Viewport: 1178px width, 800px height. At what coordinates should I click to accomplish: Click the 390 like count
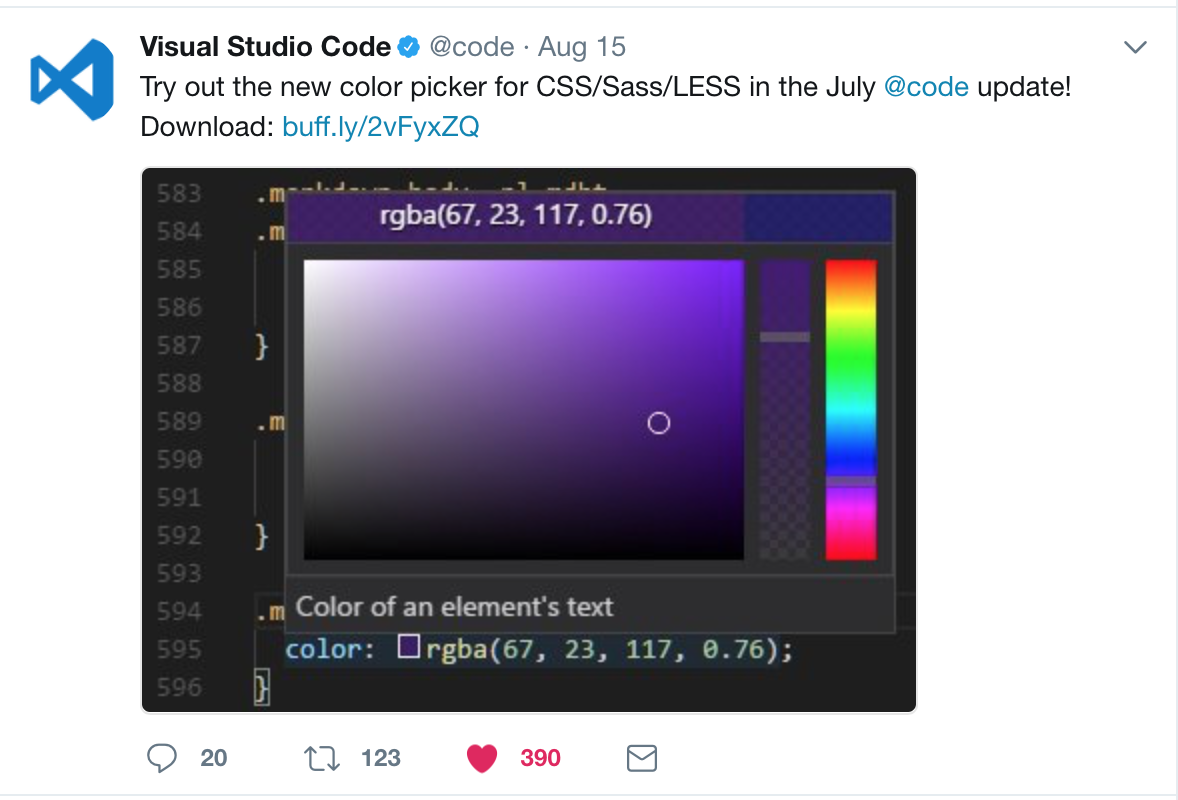[x=540, y=758]
